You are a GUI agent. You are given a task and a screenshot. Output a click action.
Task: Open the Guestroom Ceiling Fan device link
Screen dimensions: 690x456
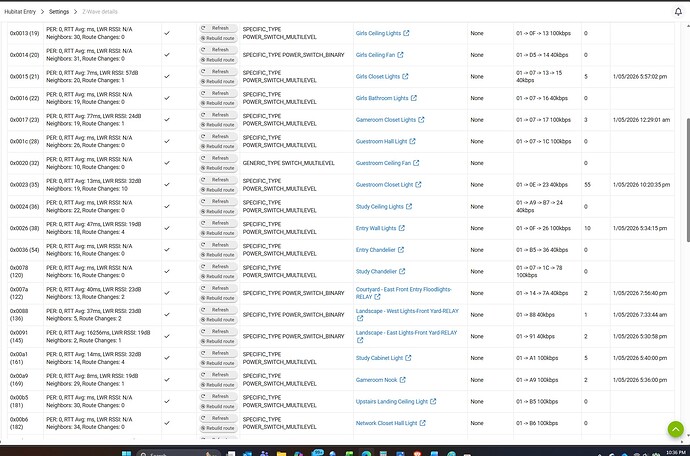(x=383, y=163)
